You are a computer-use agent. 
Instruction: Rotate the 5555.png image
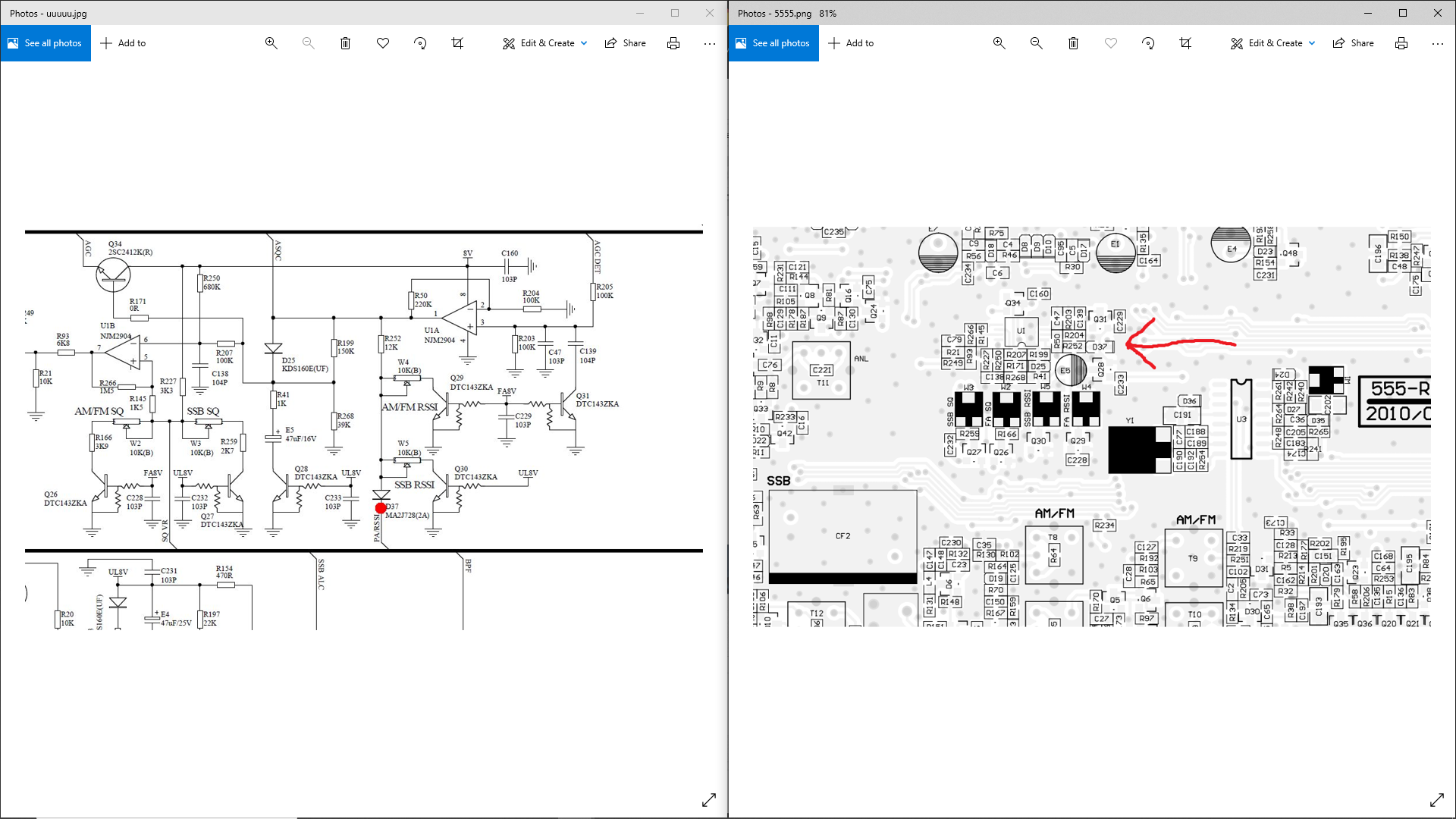[x=1148, y=43]
